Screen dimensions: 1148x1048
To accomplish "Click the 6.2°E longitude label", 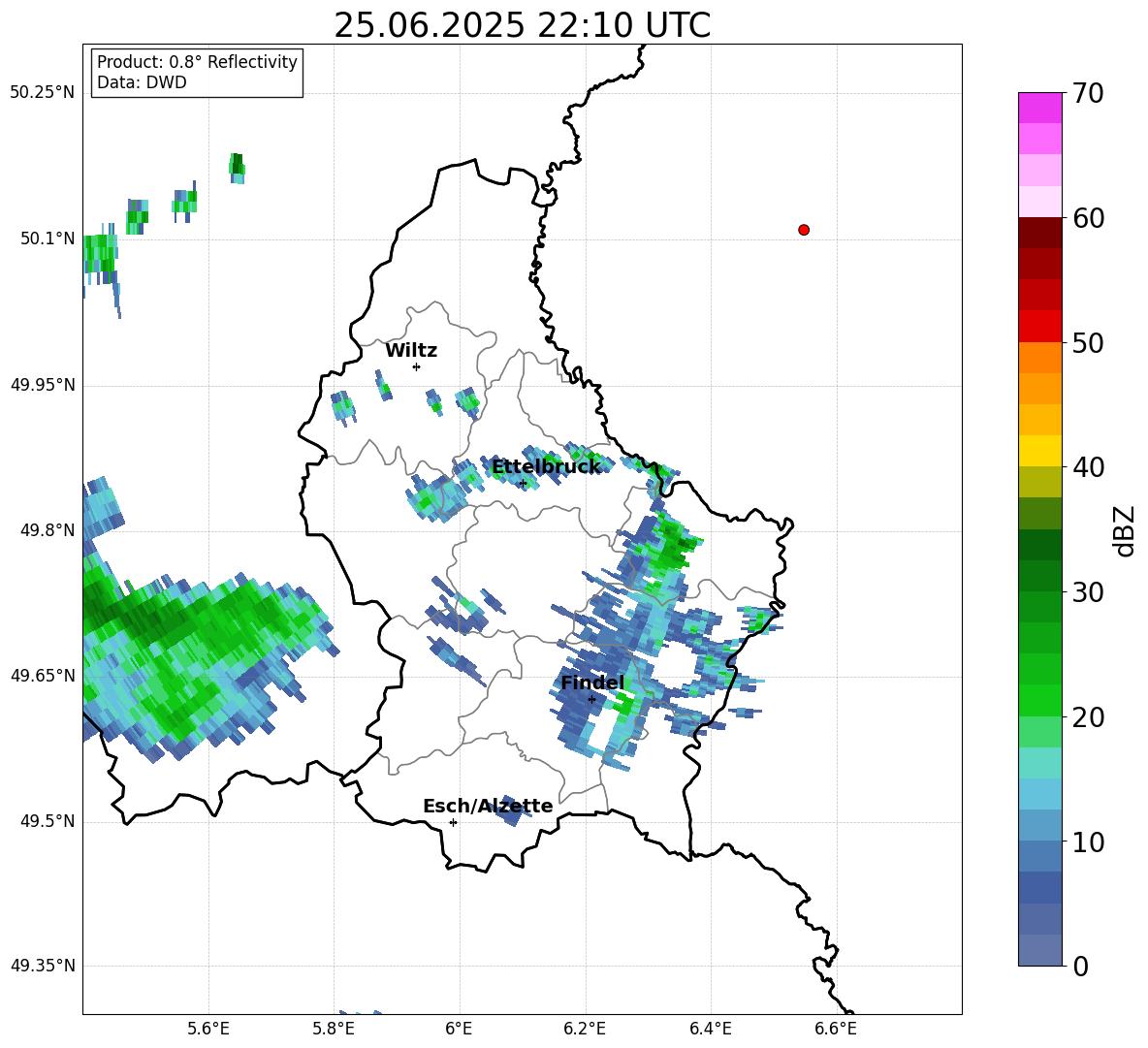I will click(585, 1029).
